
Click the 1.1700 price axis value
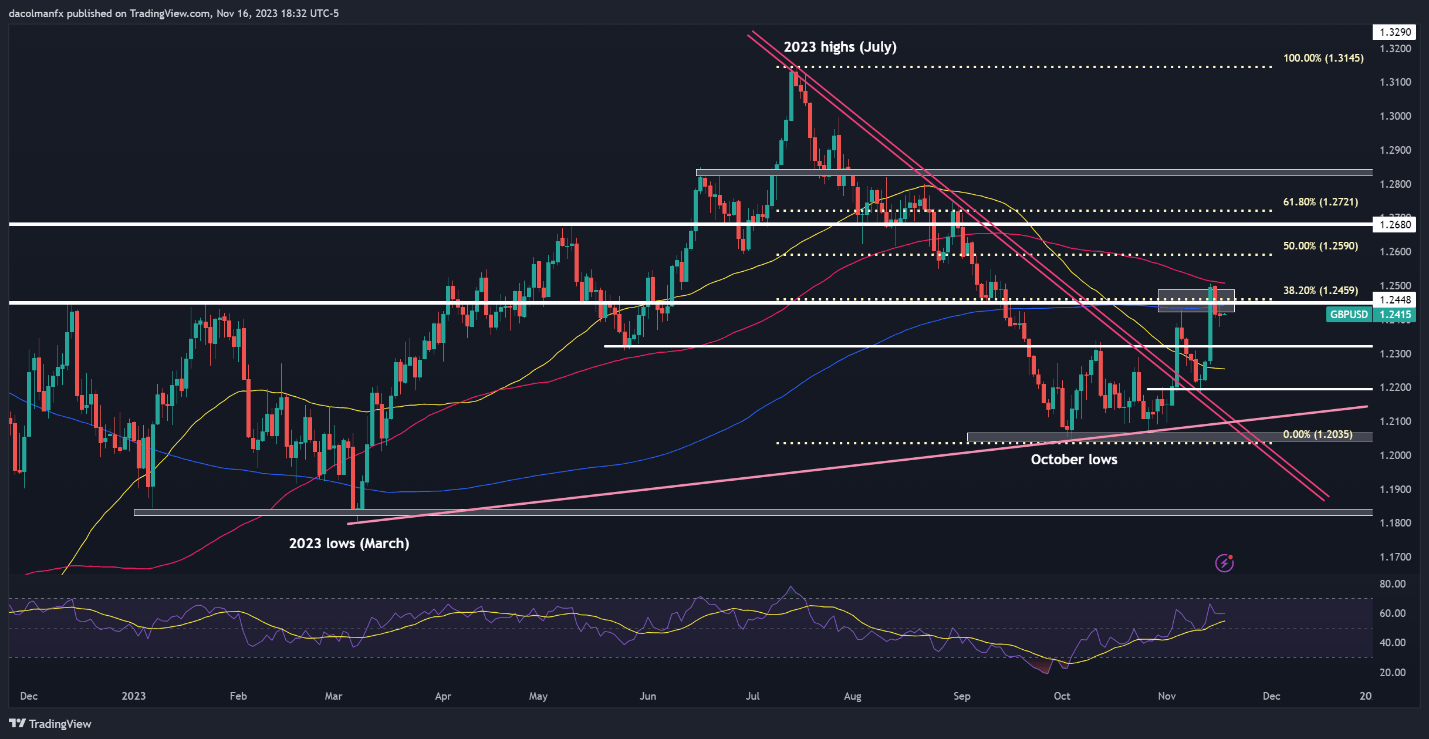pyautogui.click(x=1394, y=558)
